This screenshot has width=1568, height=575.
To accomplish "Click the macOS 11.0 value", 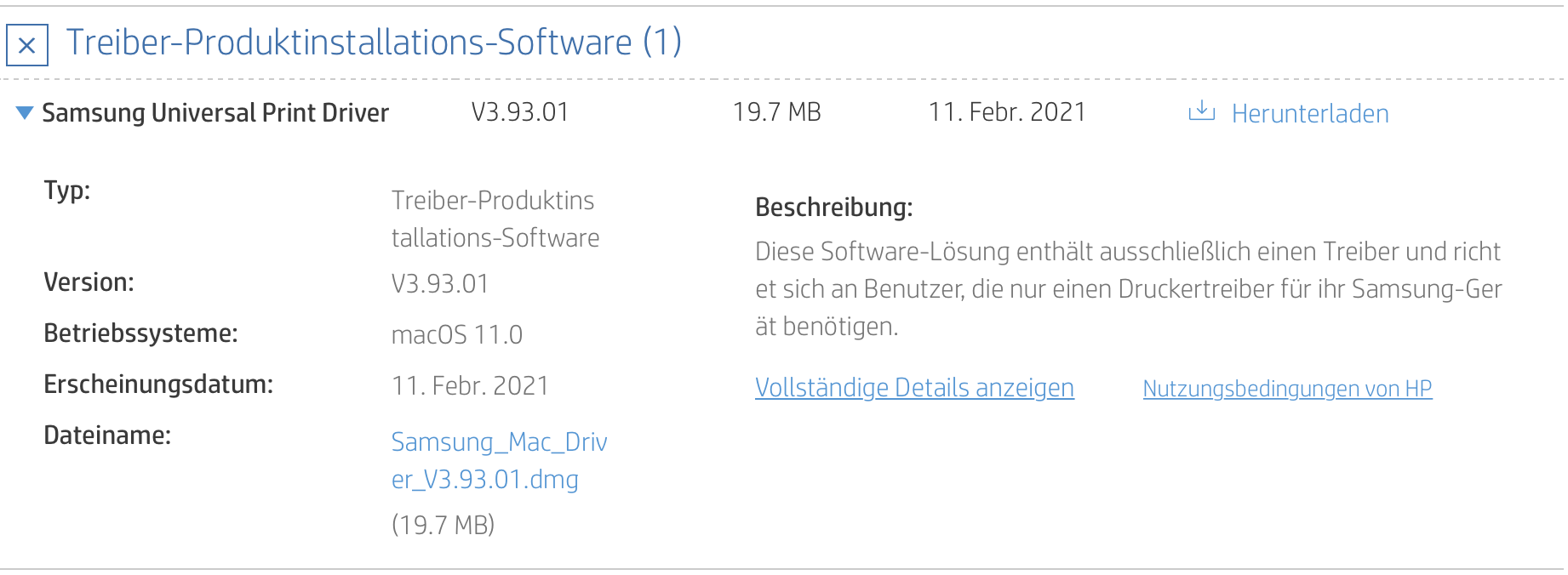I will tap(456, 335).
